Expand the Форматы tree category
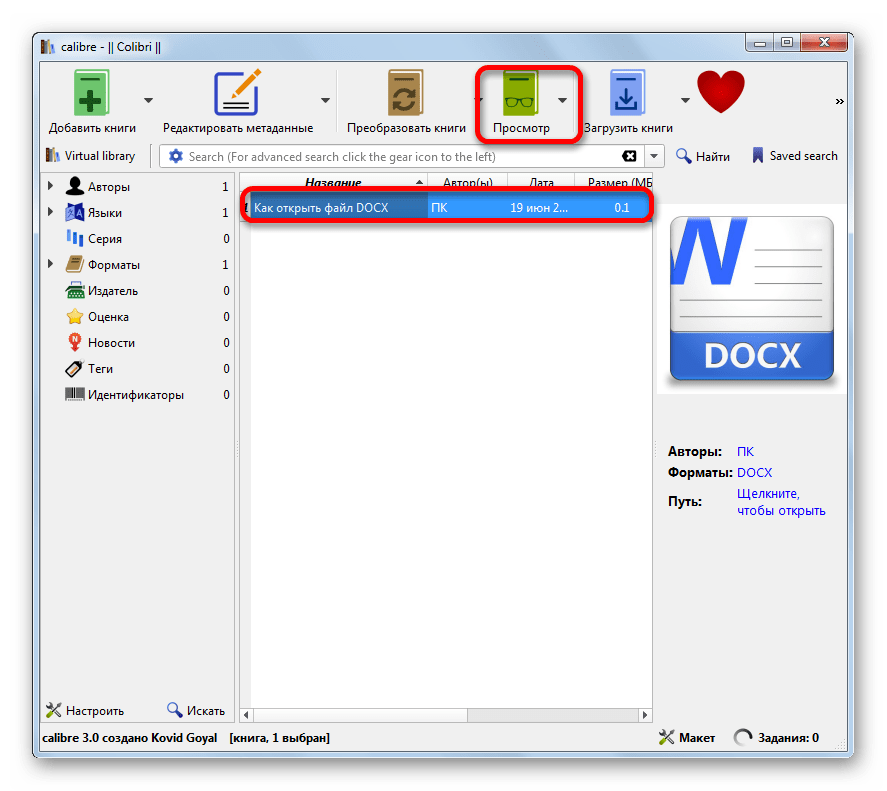The height and width of the screenshot is (791, 887). pos(50,264)
